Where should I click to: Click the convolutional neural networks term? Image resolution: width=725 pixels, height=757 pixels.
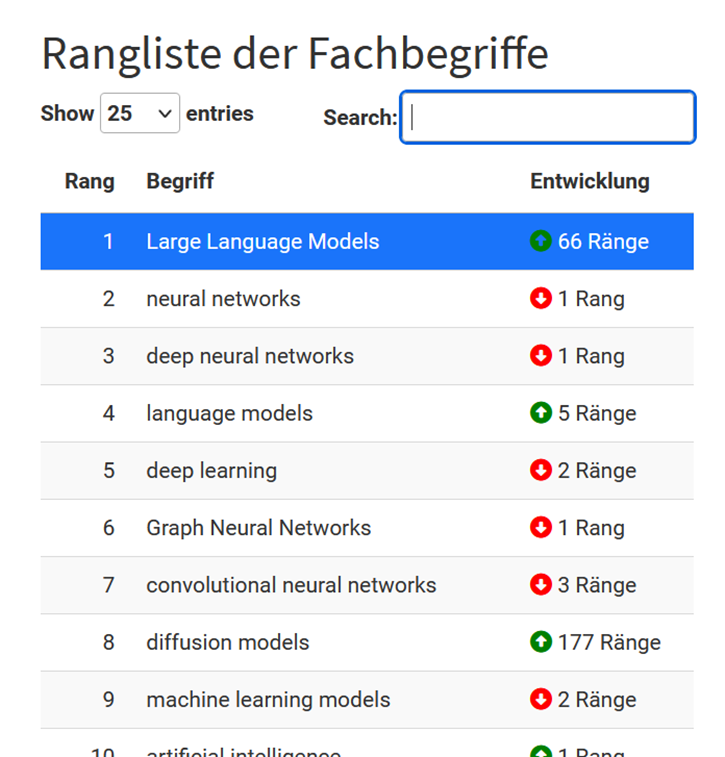coord(291,585)
